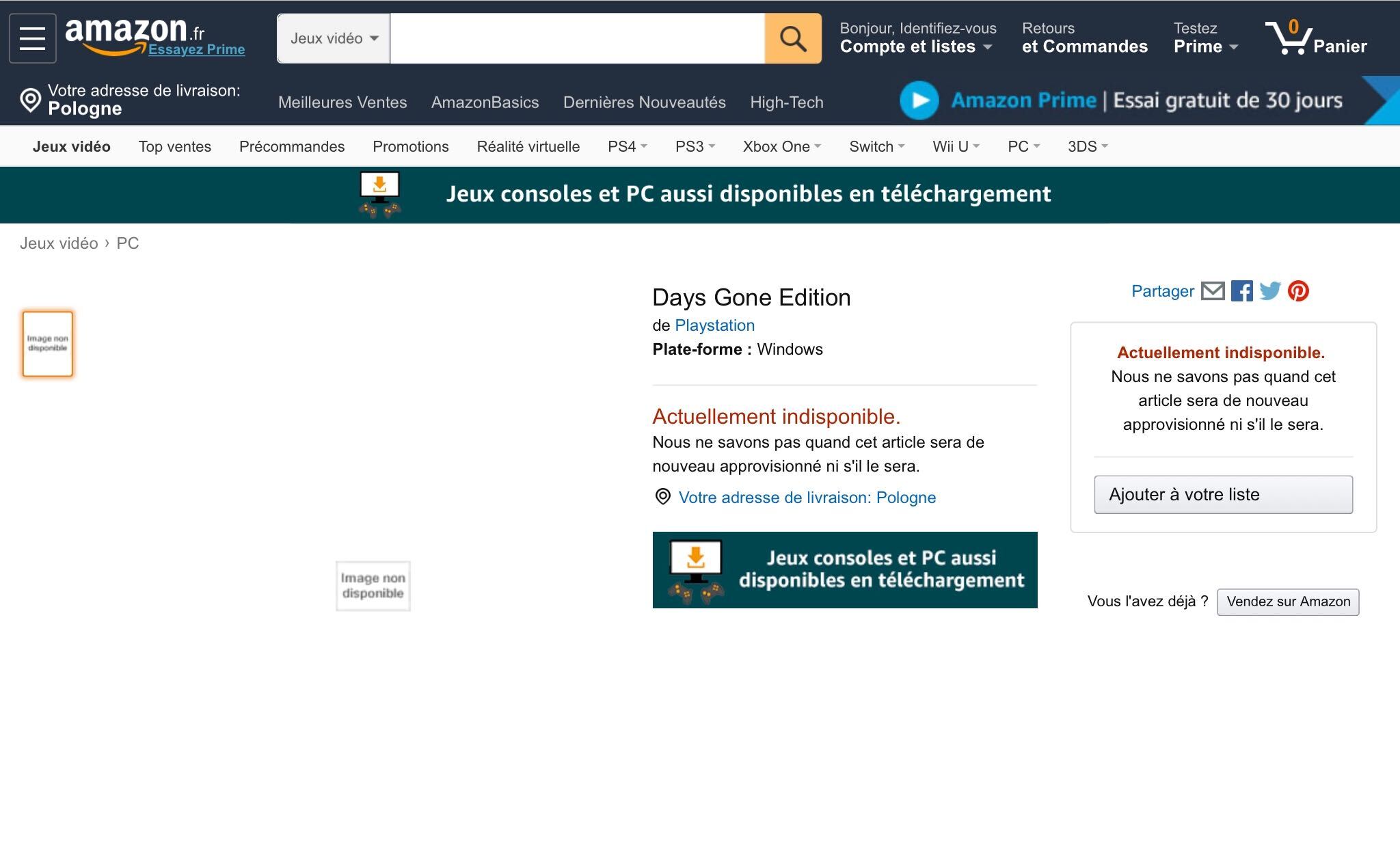
Task: Open the hamburger navigation menu
Action: pos(31,37)
